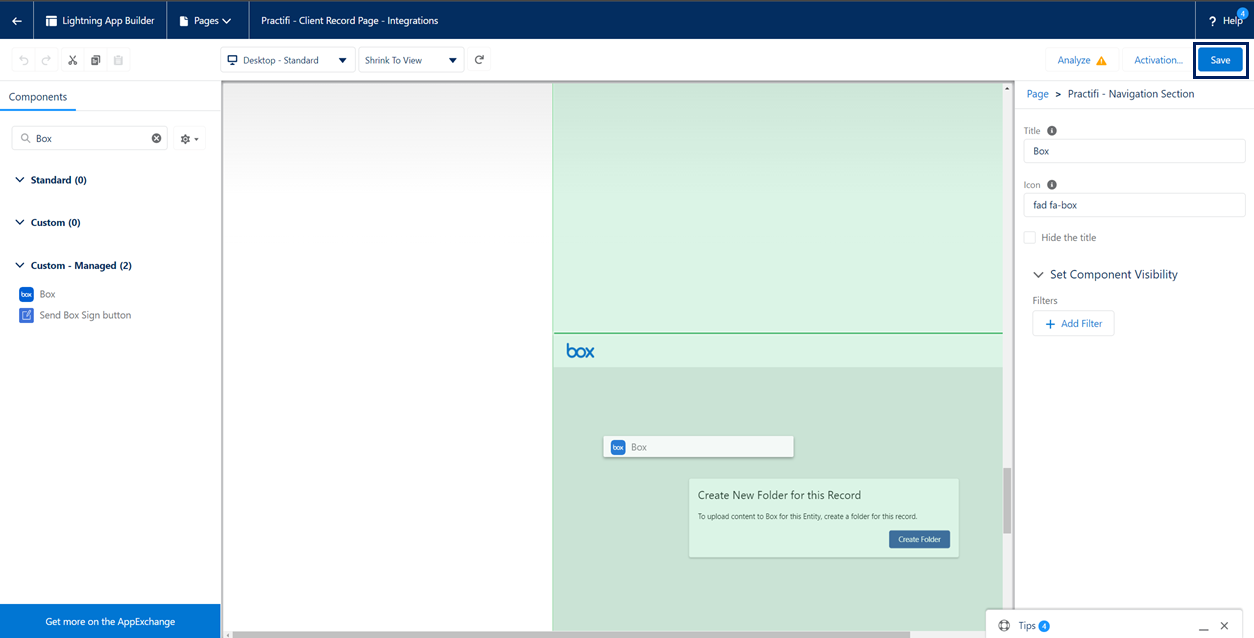Click the Box drag chip on canvas
Image resolution: width=1254 pixels, height=638 pixels.
click(x=698, y=447)
